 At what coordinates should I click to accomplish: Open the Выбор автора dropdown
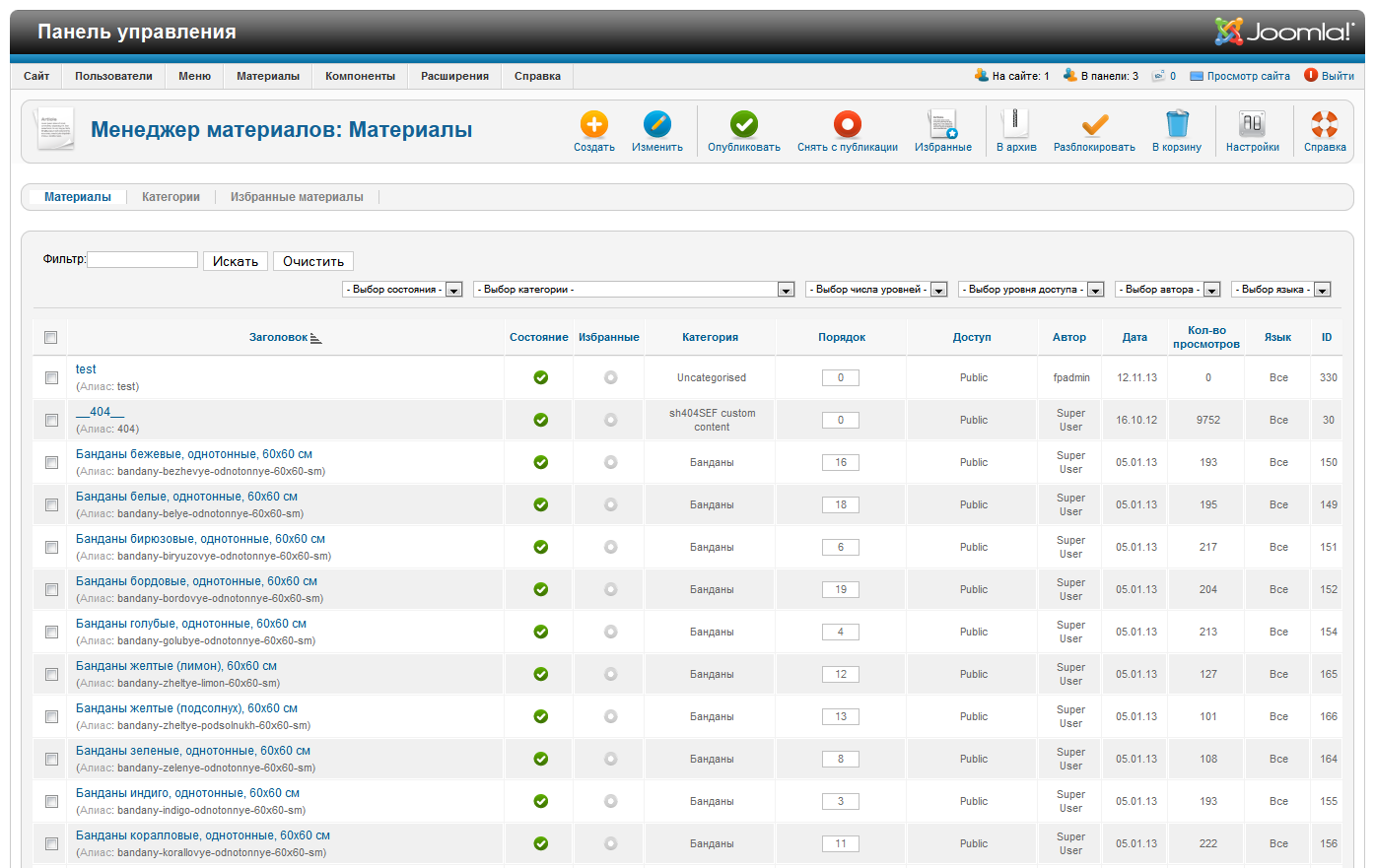tap(1169, 290)
